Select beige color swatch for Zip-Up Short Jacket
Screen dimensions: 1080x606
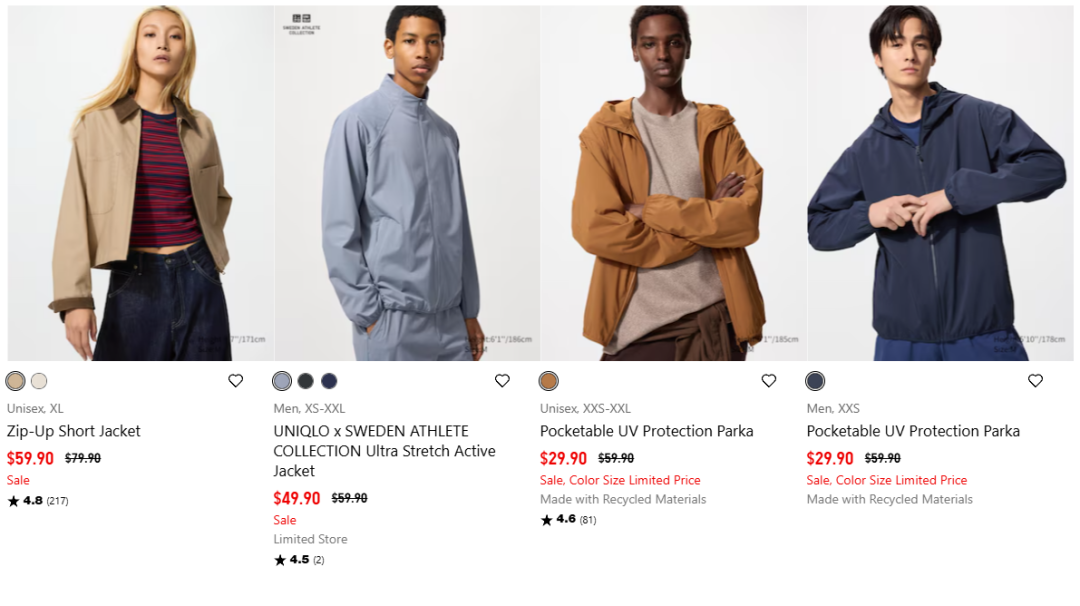[15, 381]
